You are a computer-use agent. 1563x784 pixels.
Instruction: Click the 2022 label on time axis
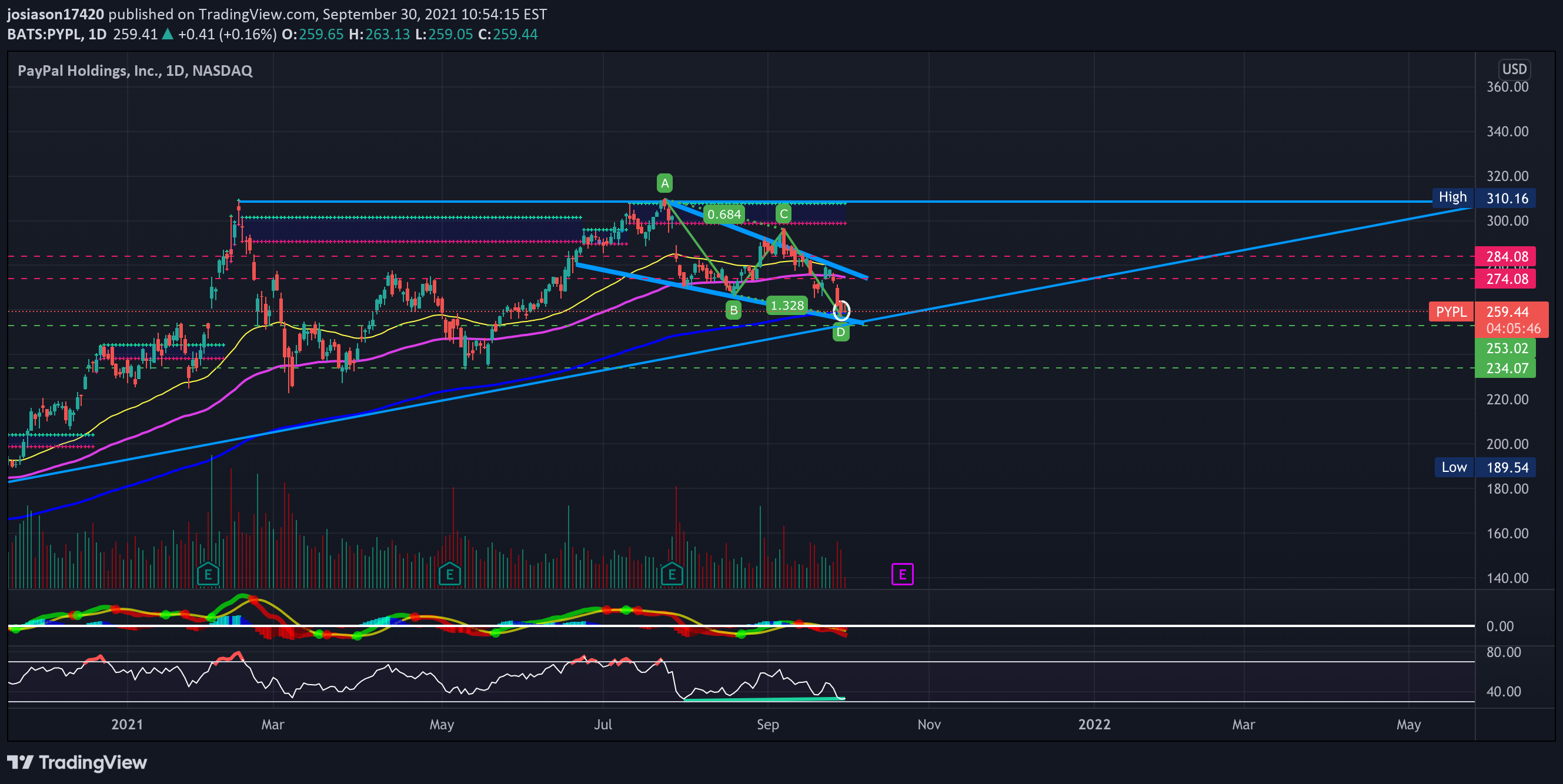(x=1094, y=724)
